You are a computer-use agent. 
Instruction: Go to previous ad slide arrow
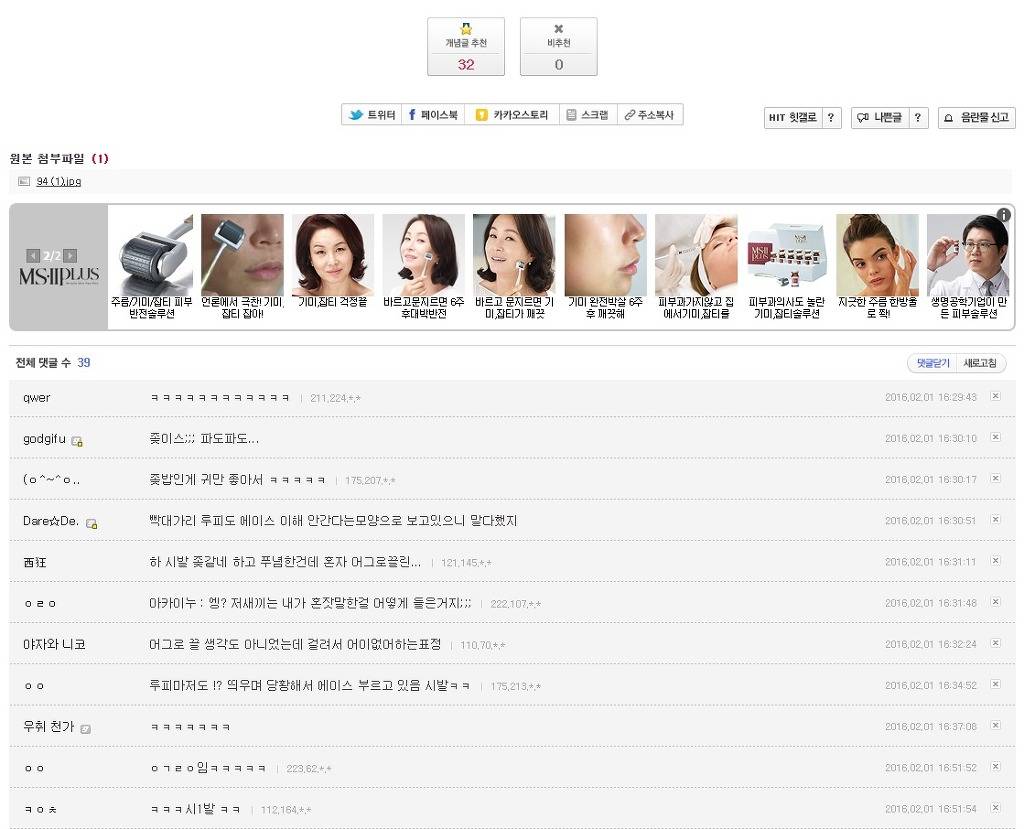(x=33, y=256)
